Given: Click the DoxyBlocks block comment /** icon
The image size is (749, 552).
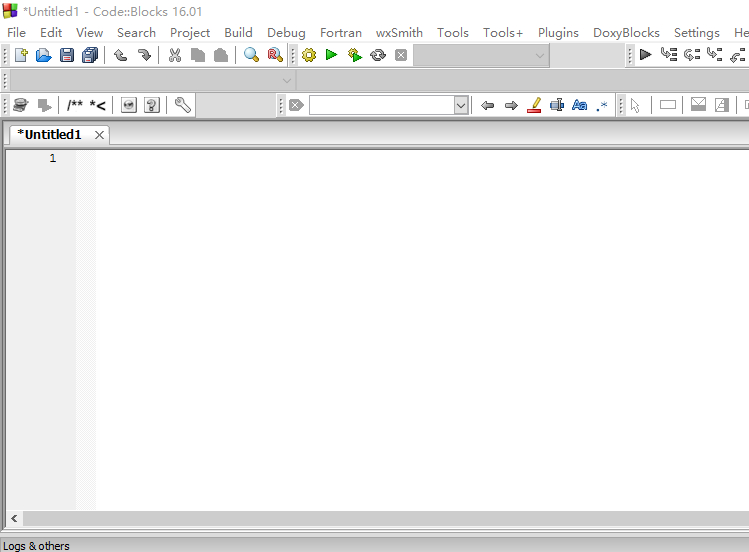Looking at the screenshot, I should point(75,105).
